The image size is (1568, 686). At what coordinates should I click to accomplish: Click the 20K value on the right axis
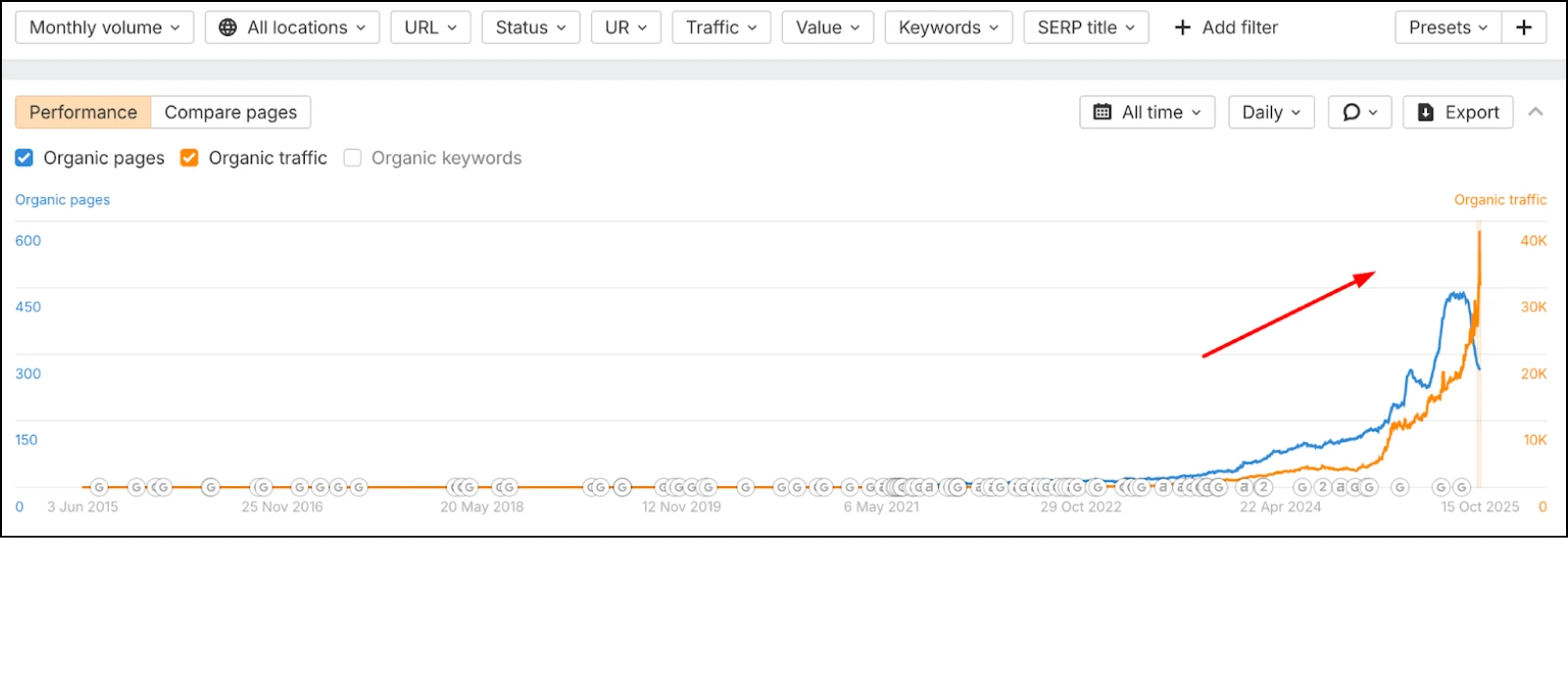pos(1534,374)
